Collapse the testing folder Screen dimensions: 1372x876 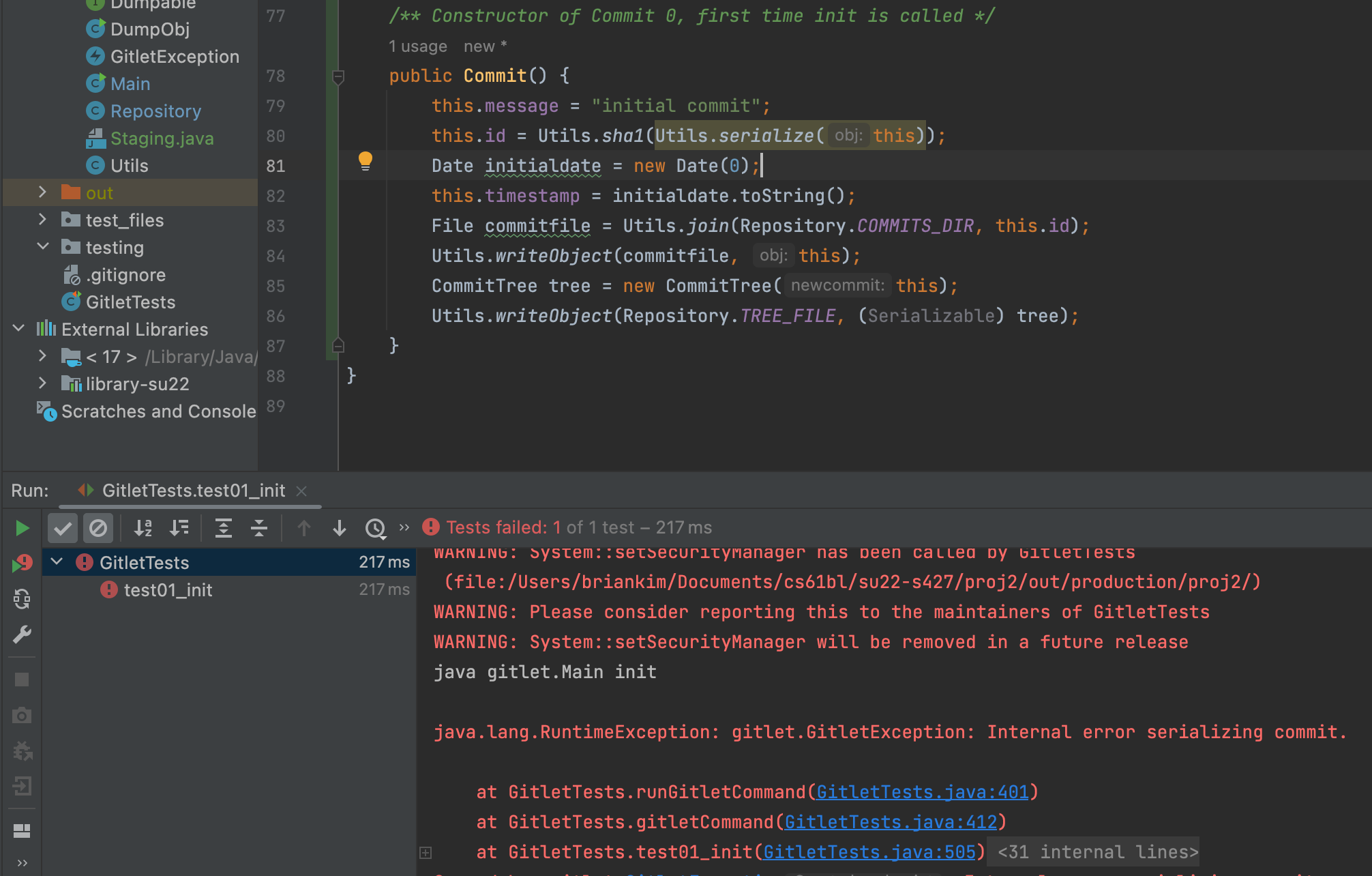42,247
